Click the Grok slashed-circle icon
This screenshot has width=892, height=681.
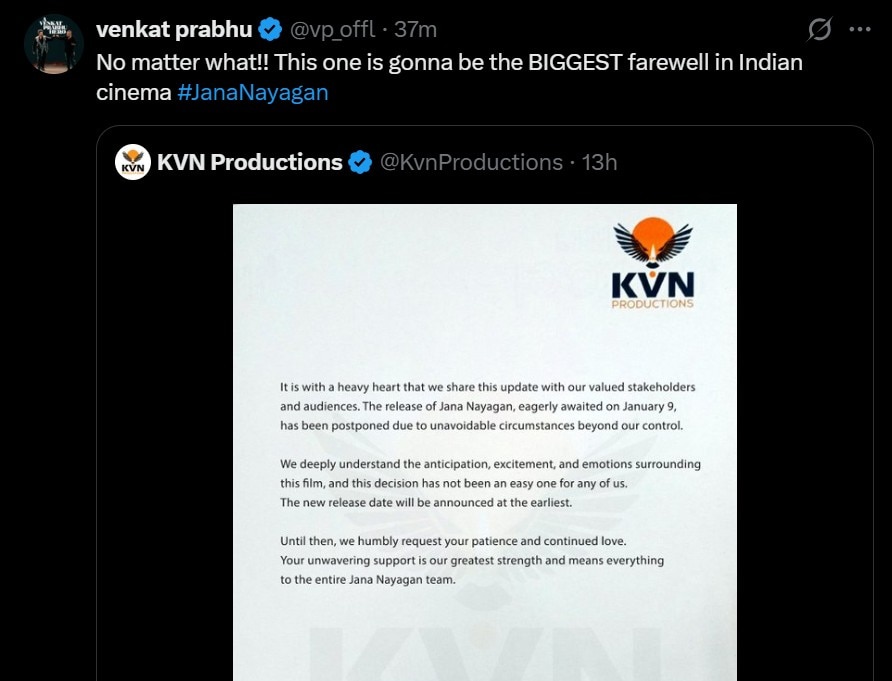point(819,30)
